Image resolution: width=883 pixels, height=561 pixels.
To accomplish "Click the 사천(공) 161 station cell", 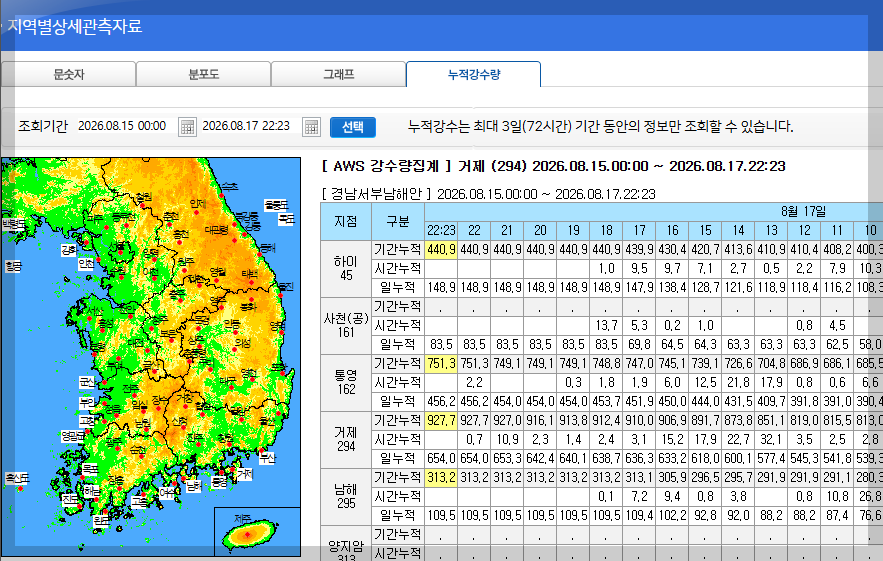I will 346,326.
